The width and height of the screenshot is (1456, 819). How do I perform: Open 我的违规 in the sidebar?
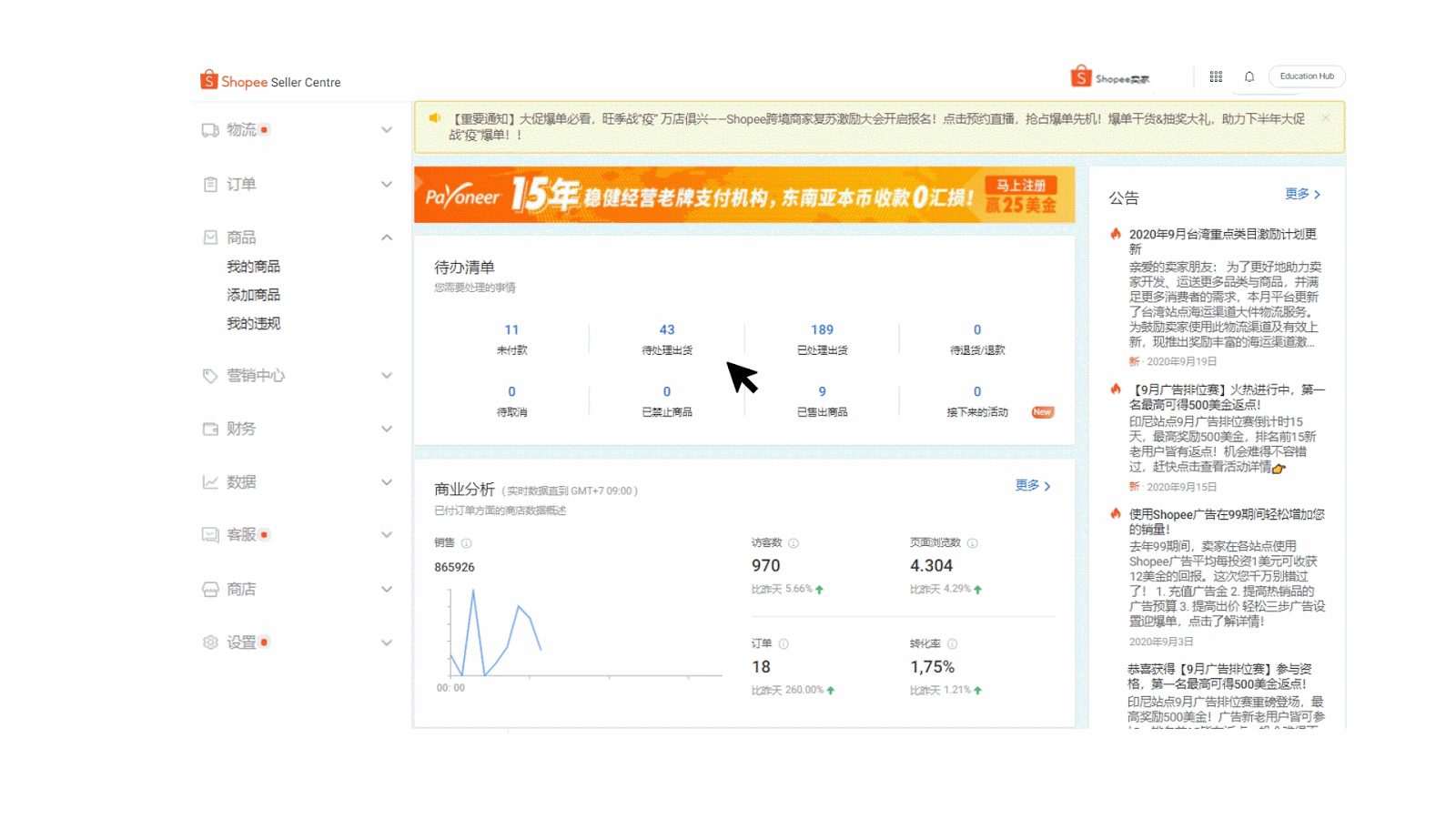[x=253, y=323]
